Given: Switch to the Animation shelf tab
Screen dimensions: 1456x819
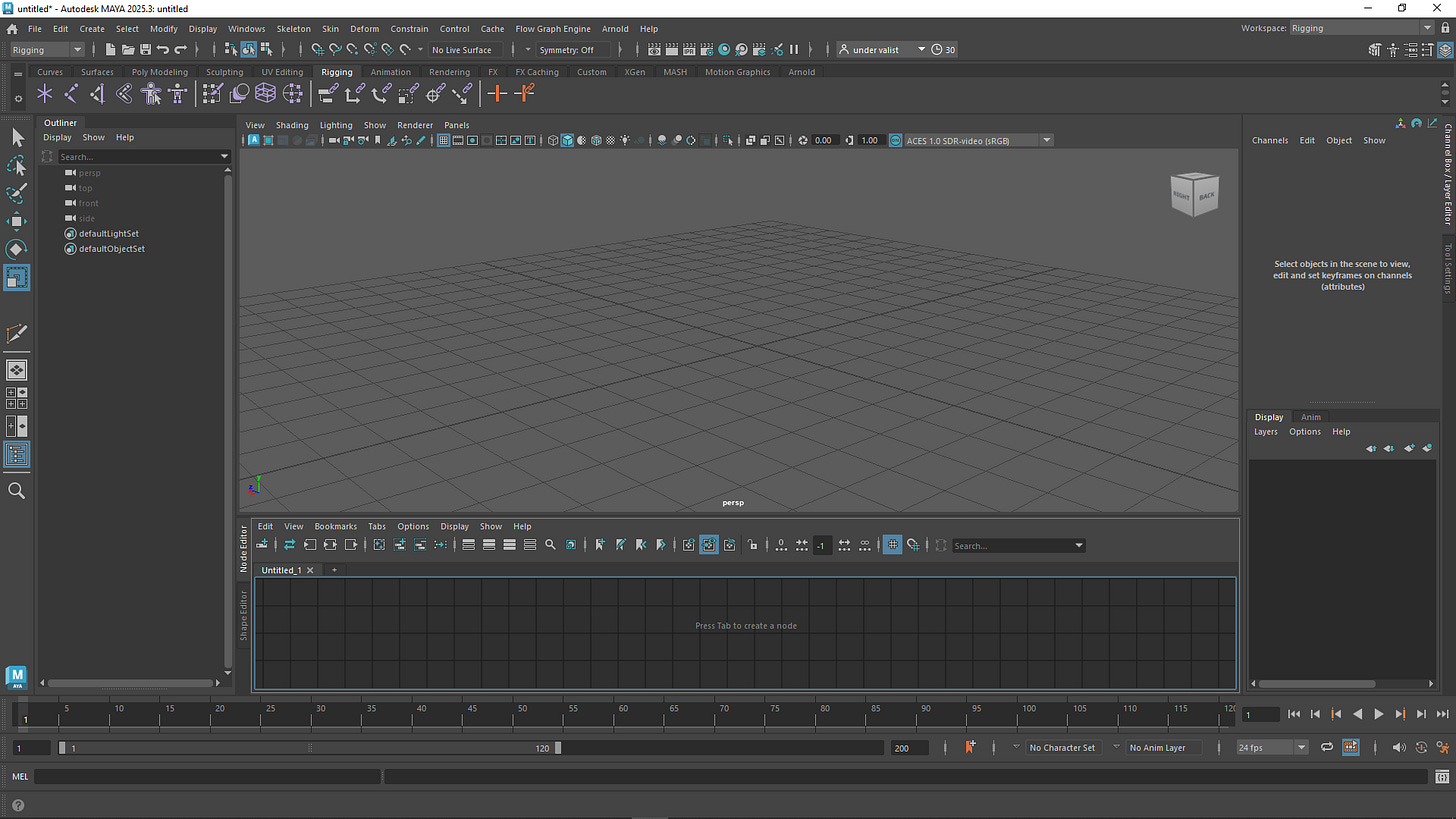Looking at the screenshot, I should click(390, 72).
